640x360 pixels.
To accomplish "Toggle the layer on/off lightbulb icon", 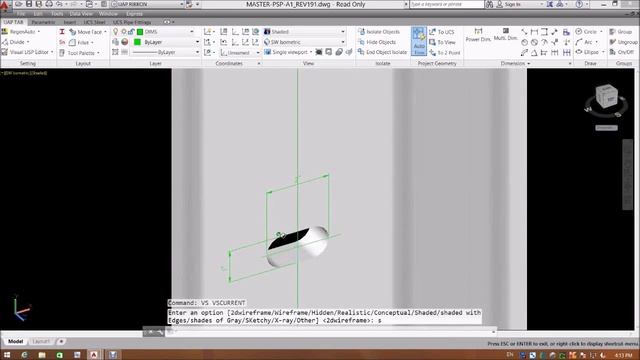I will tap(116, 31).
